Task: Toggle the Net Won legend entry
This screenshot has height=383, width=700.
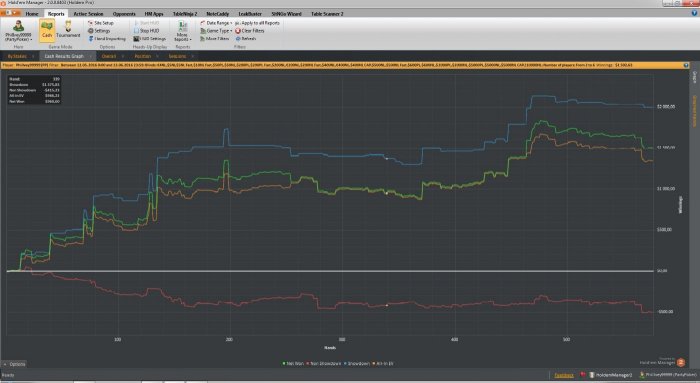Action: click(x=293, y=363)
